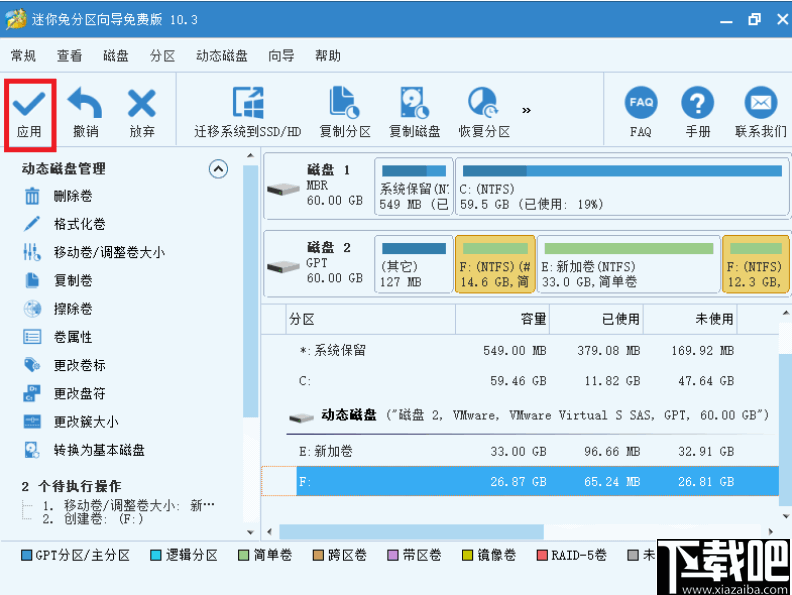
Task: Expand toolbar overflow chevron »
Action: pos(526,110)
